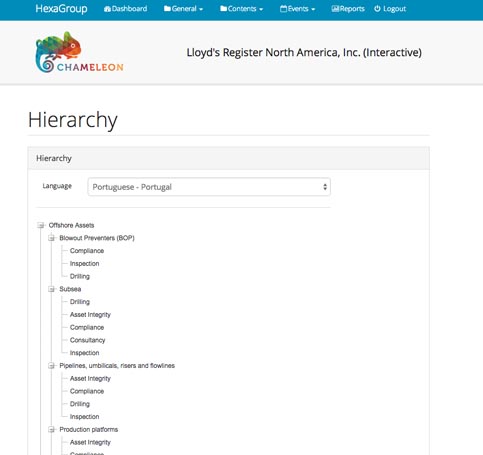This screenshot has height=455, width=483.
Task: Open the Reports page
Action: 348,9
